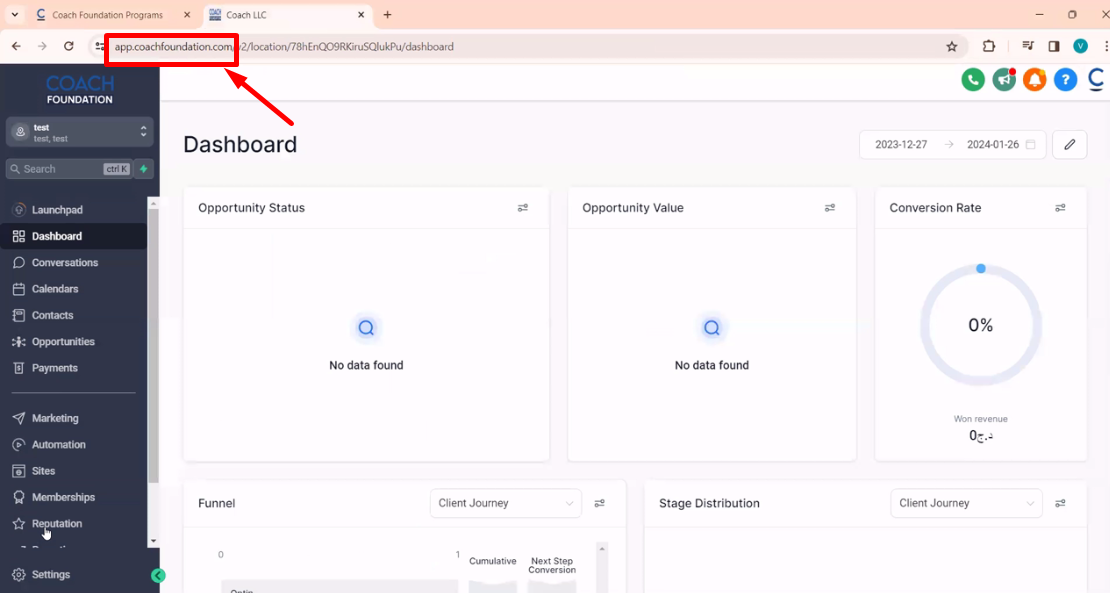This screenshot has width=1110, height=593.
Task: Click the blue help question mark icon
Action: click(1065, 80)
